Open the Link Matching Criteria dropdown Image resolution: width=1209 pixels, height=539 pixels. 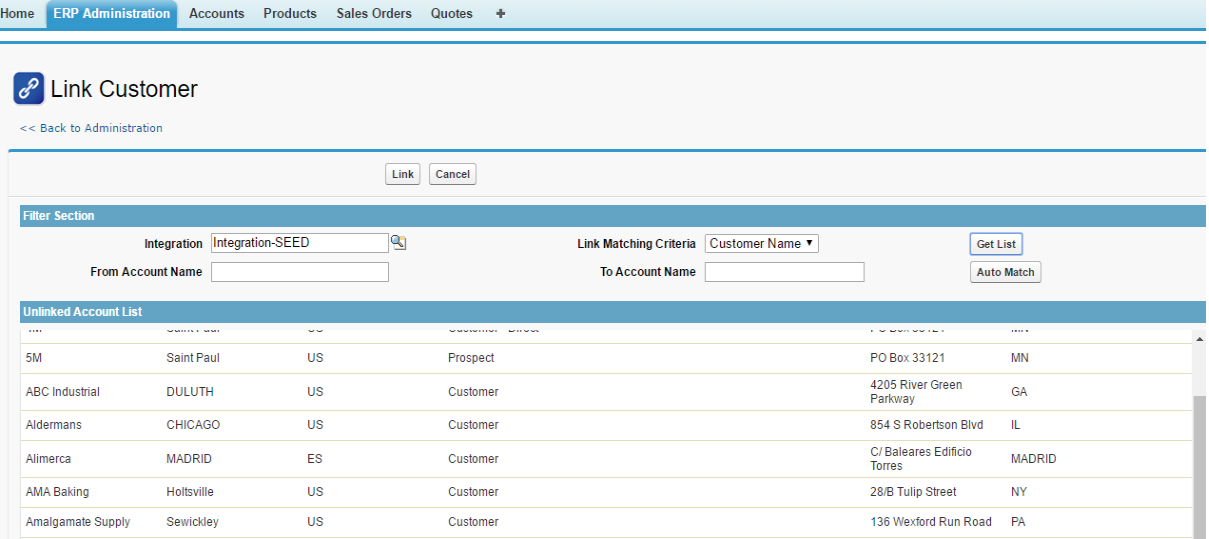tap(762, 243)
